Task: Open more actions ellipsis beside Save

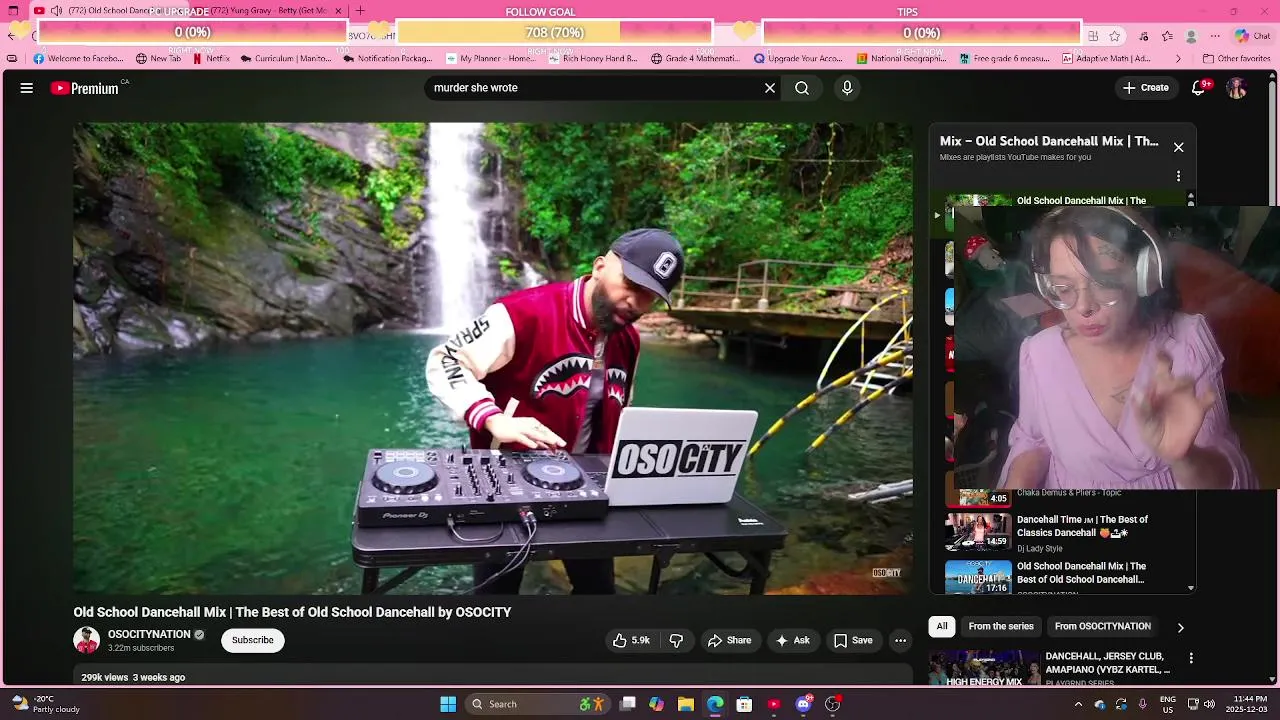Action: coord(900,640)
